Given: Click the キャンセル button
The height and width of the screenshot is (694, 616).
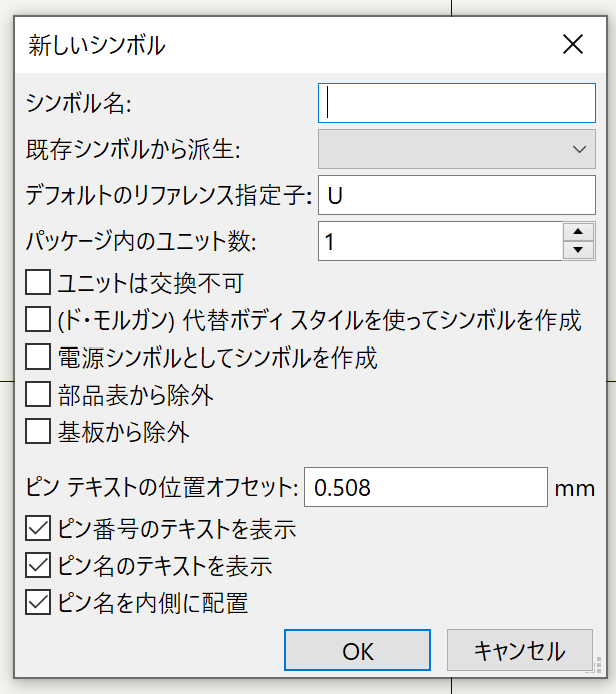Looking at the screenshot, I should point(520,650).
